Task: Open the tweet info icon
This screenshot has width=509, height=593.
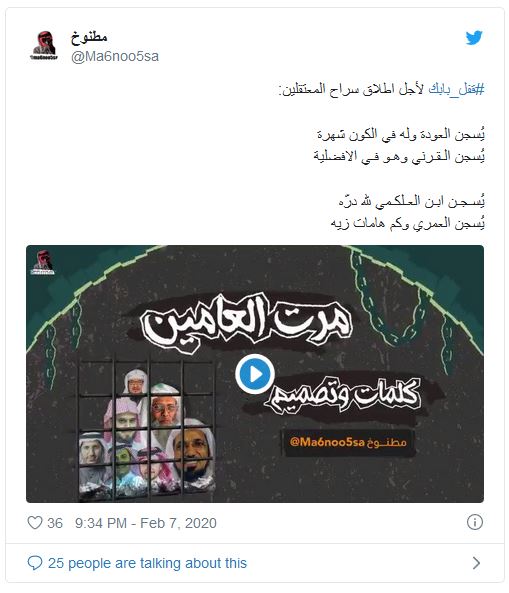Action: pos(475,522)
